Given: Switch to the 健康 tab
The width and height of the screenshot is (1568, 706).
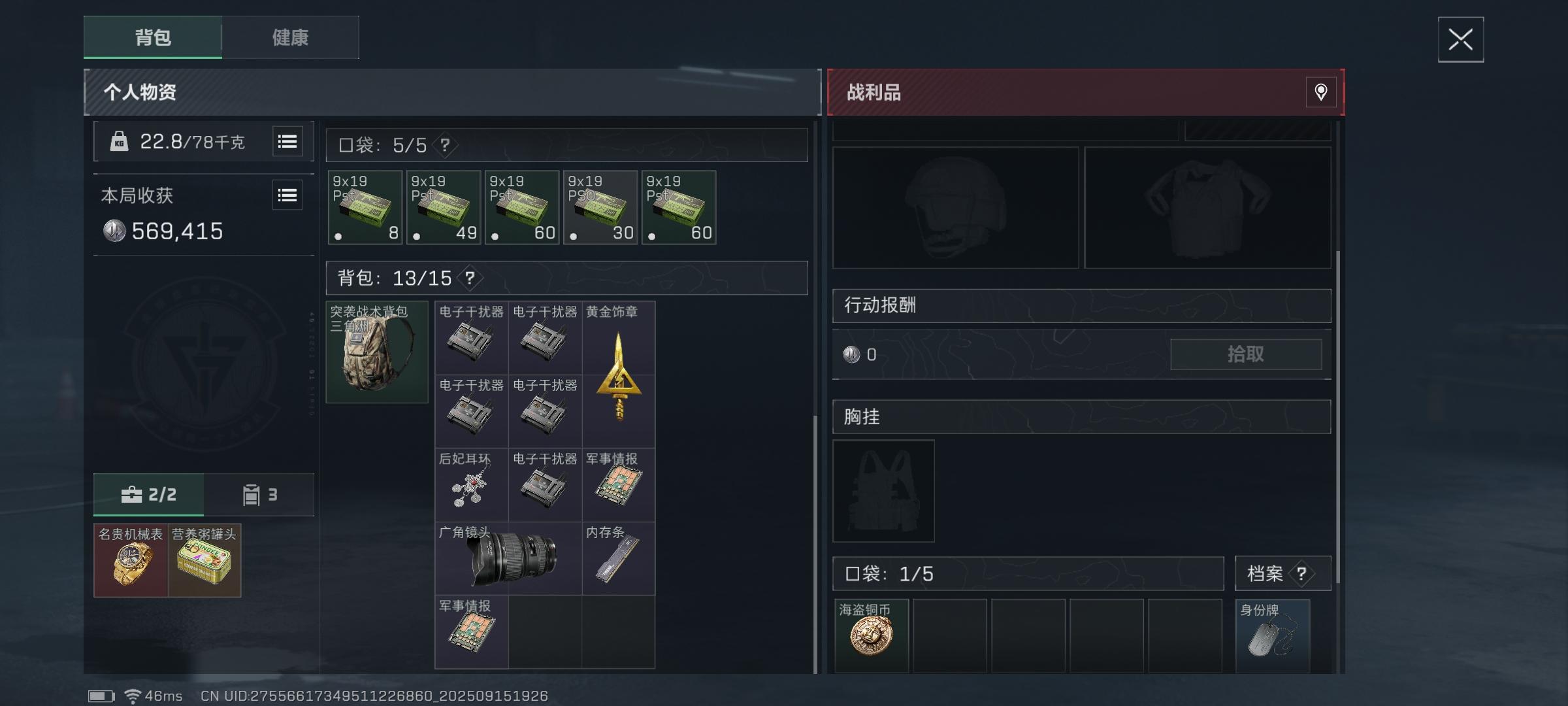Looking at the screenshot, I should [x=290, y=37].
